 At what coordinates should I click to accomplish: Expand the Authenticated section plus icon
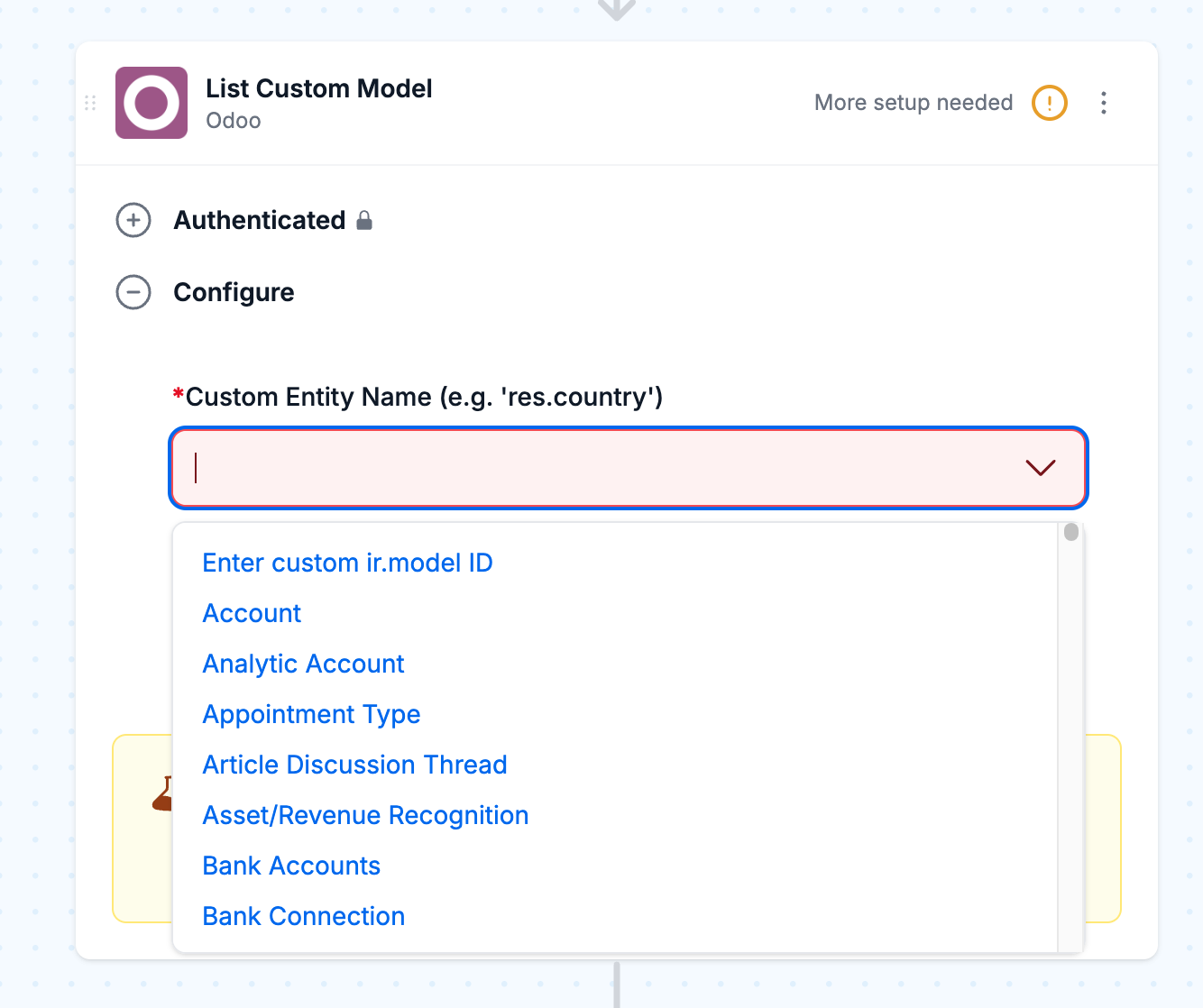click(x=133, y=220)
